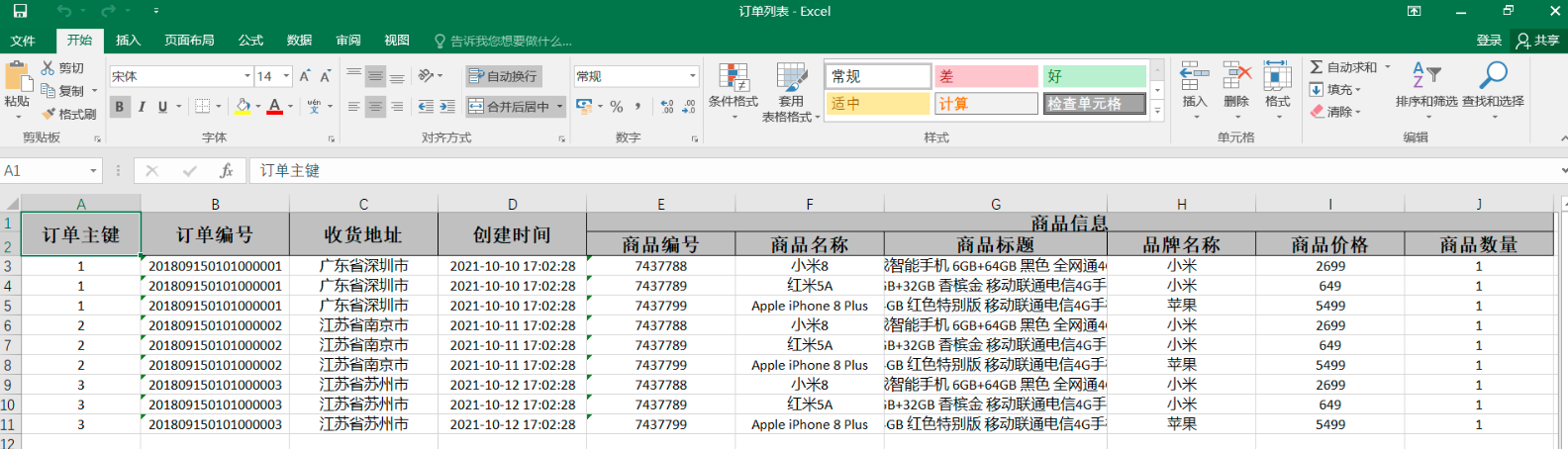
Task: Click the accounting number format icon
Action: (x=584, y=106)
